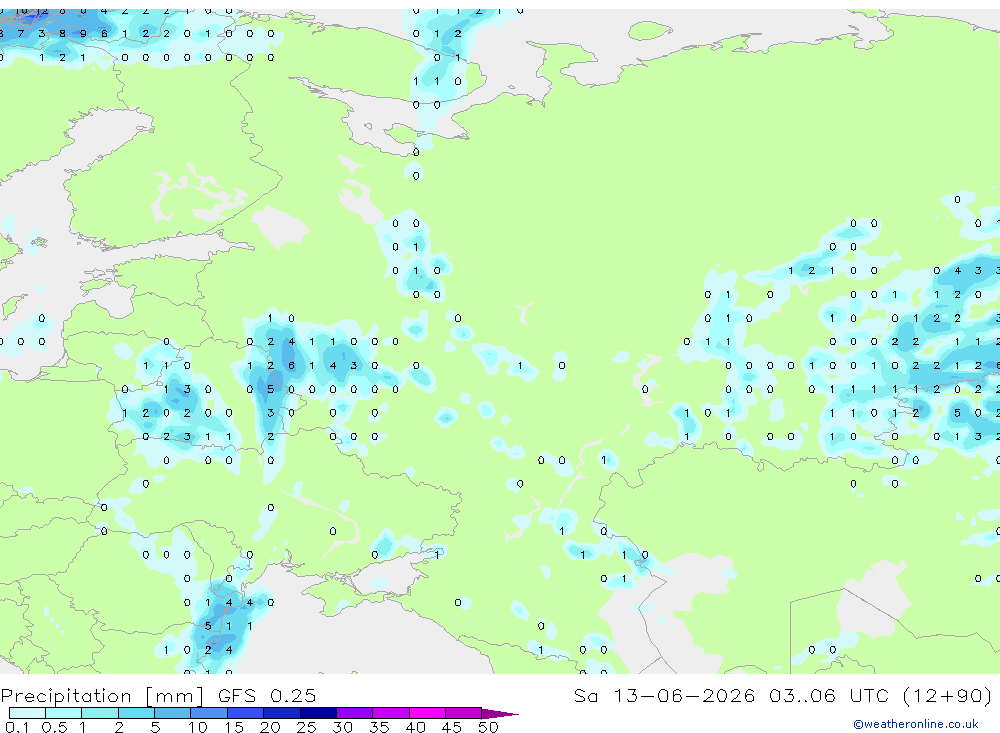This screenshot has height=733, width=1000.
Task: Pick the 0.5–1 mm legend swatch
Action: pos(64,713)
